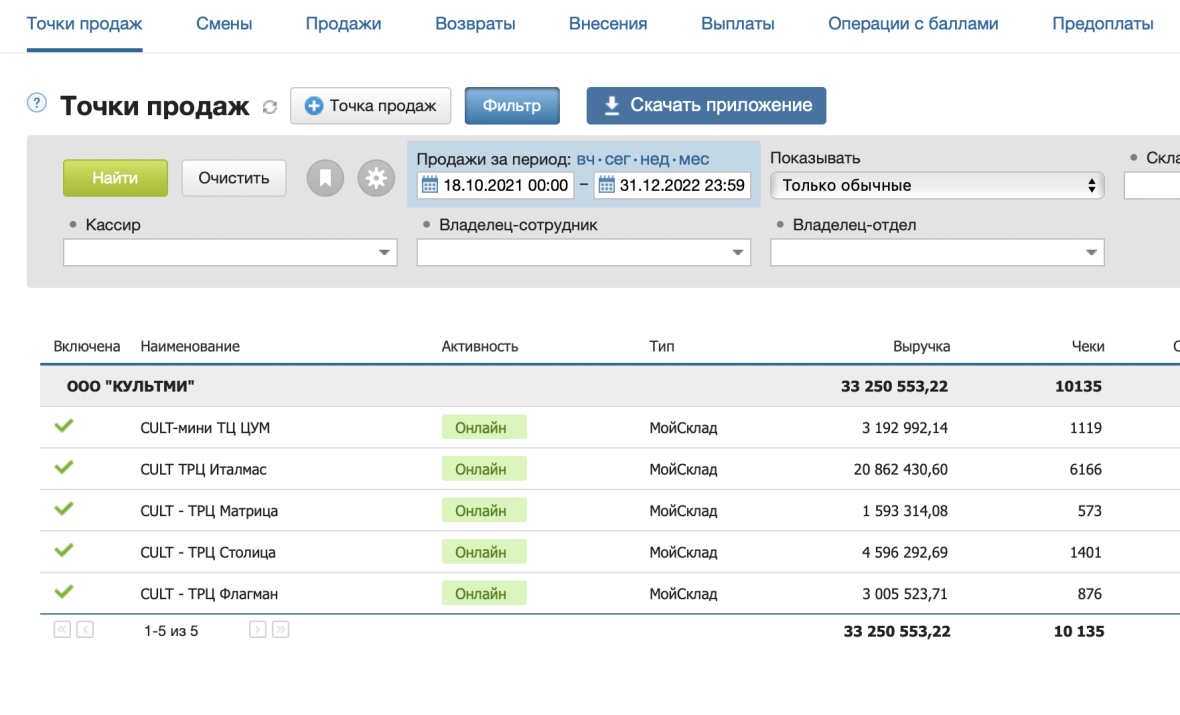The image size is (1180, 715).
Task: Open CULT ТРЦ Италмас sales point
Action: [x=203, y=470]
